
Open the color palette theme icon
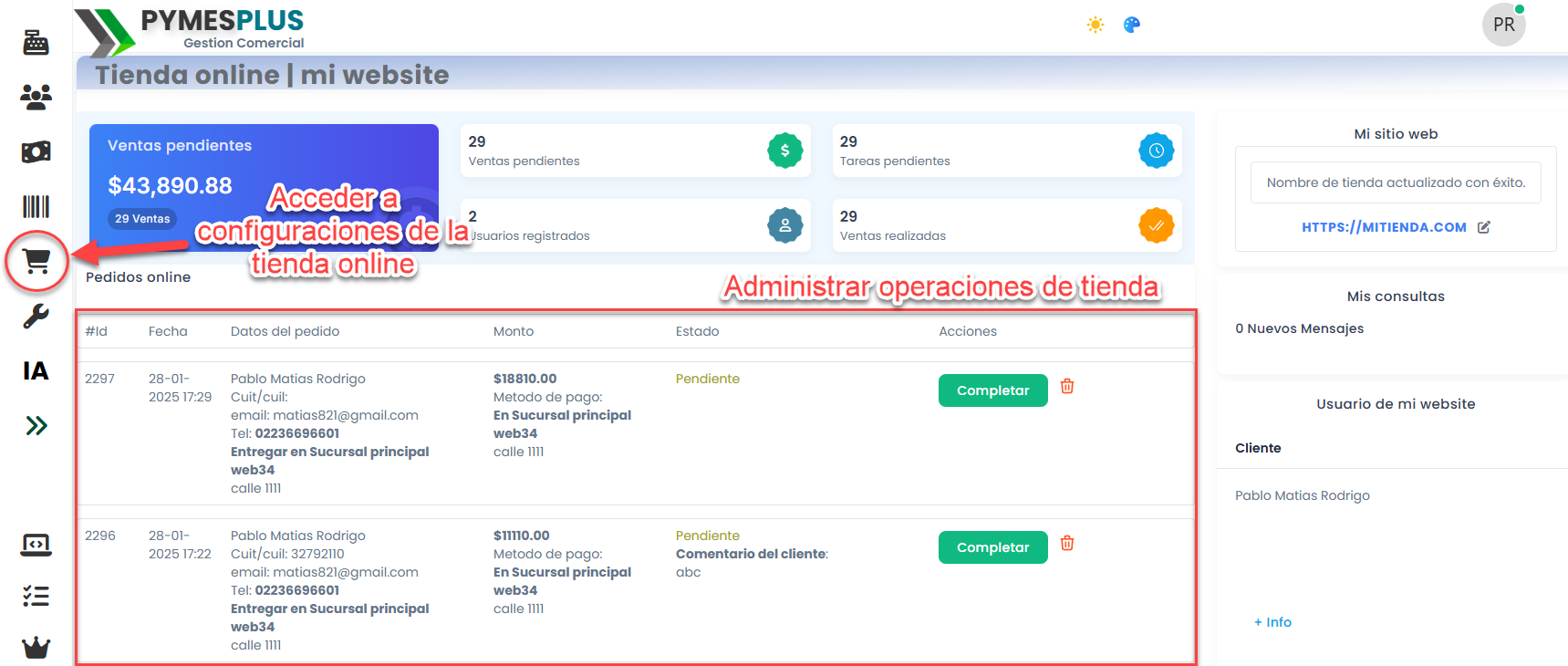point(1132,25)
